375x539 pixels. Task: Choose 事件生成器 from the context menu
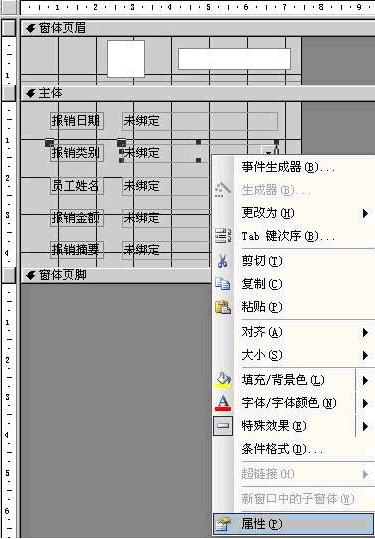click(288, 167)
